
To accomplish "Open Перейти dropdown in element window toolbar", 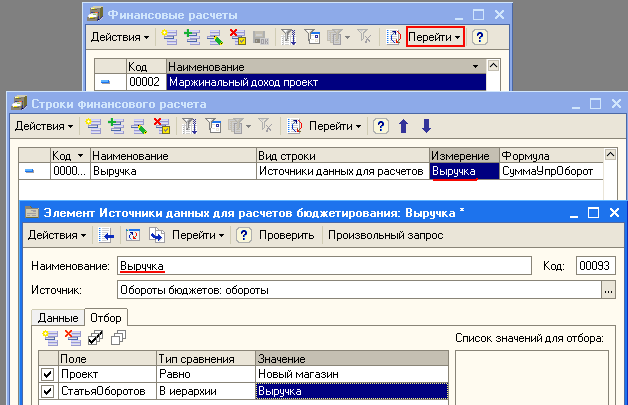I will pos(200,235).
